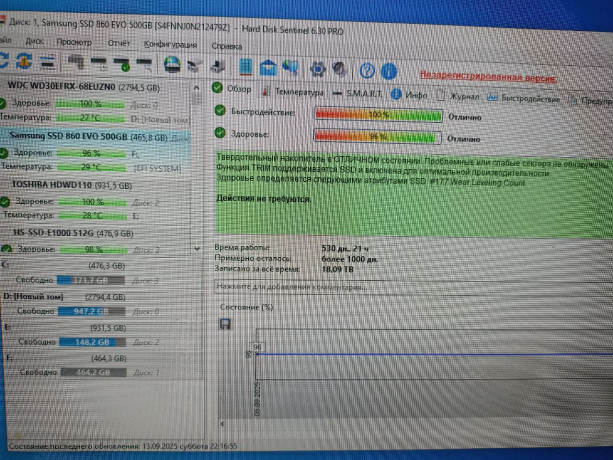Click the globe with speech bubble icon
613x460 pixels.
click(290, 68)
